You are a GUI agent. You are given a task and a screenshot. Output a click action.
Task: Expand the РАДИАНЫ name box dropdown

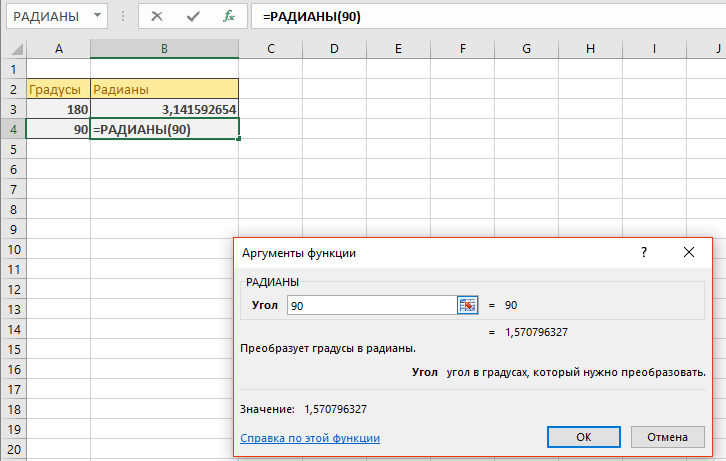point(97,16)
